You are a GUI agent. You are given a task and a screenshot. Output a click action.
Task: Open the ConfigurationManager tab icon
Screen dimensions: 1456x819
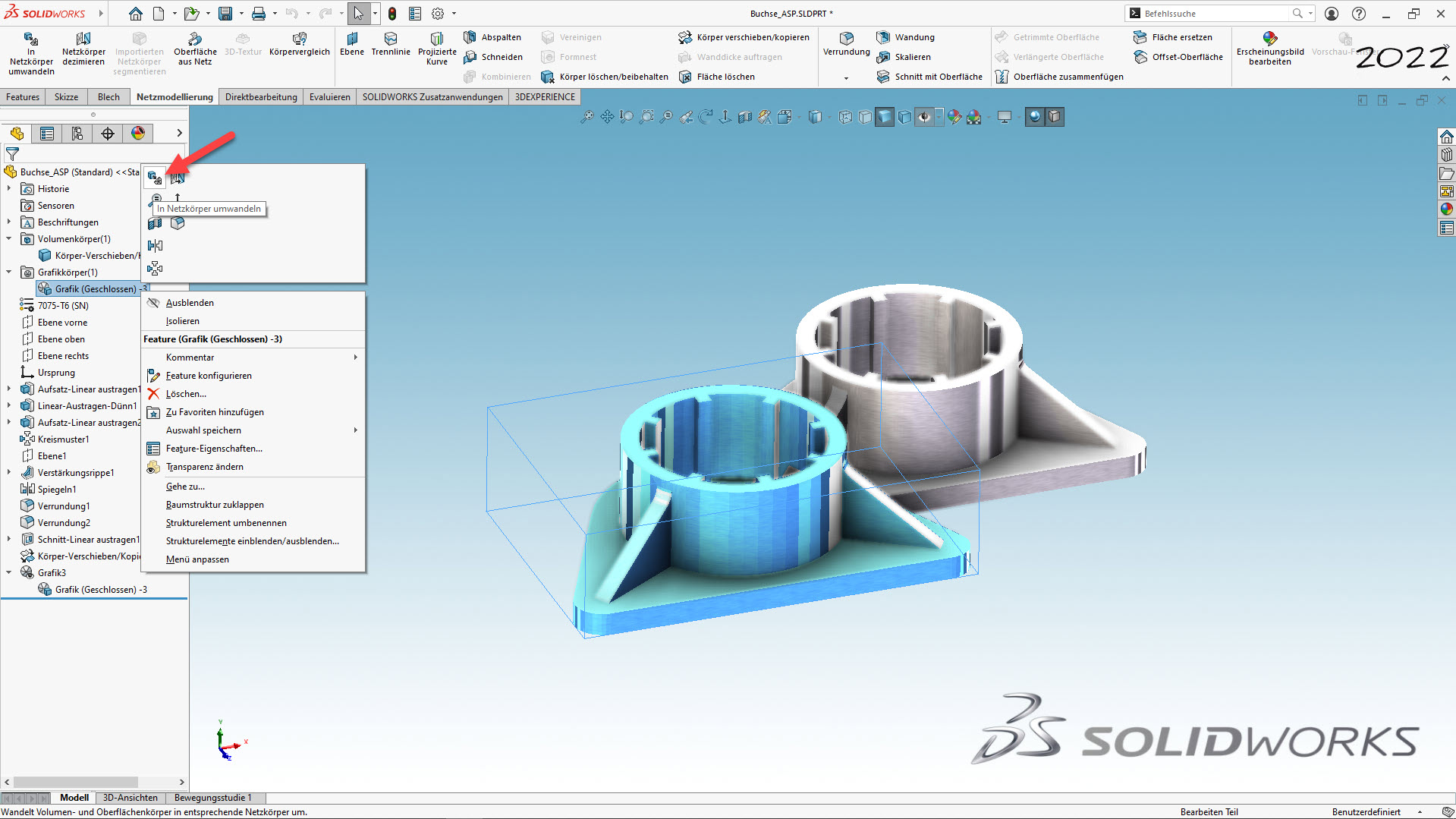pyautogui.click(x=77, y=134)
